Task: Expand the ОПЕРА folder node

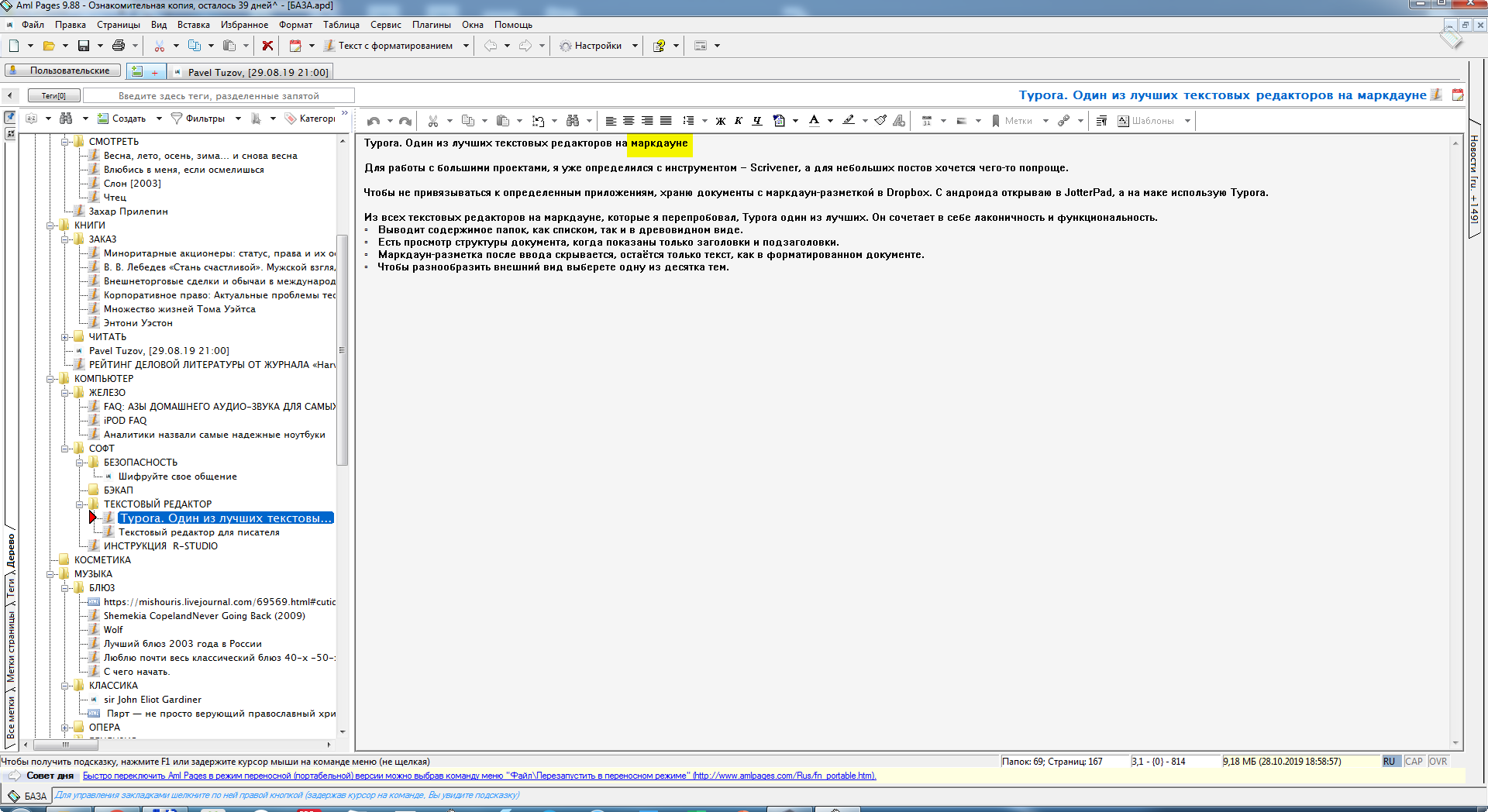Action: point(65,728)
